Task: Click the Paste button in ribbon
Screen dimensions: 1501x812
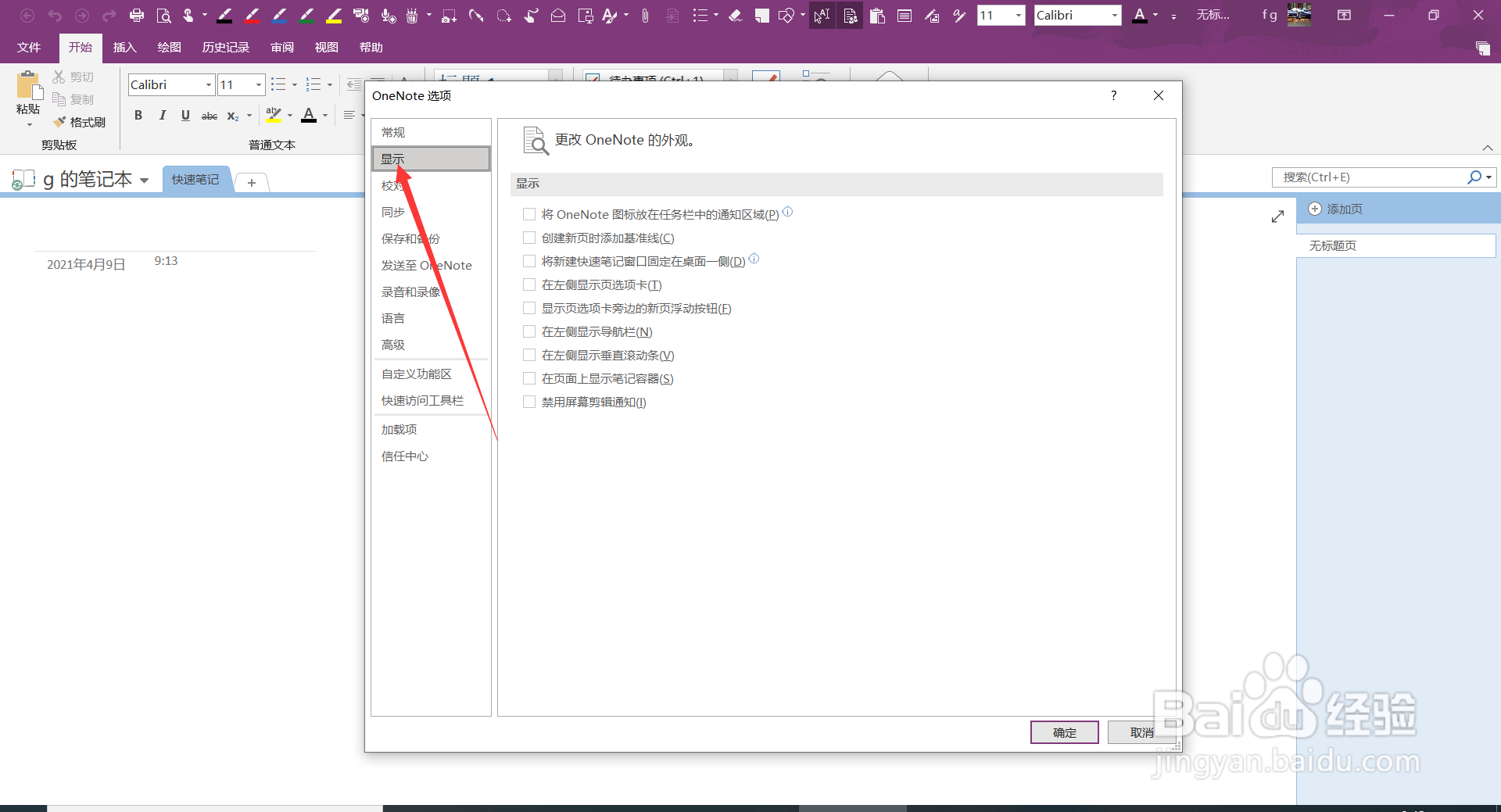Action: [28, 98]
